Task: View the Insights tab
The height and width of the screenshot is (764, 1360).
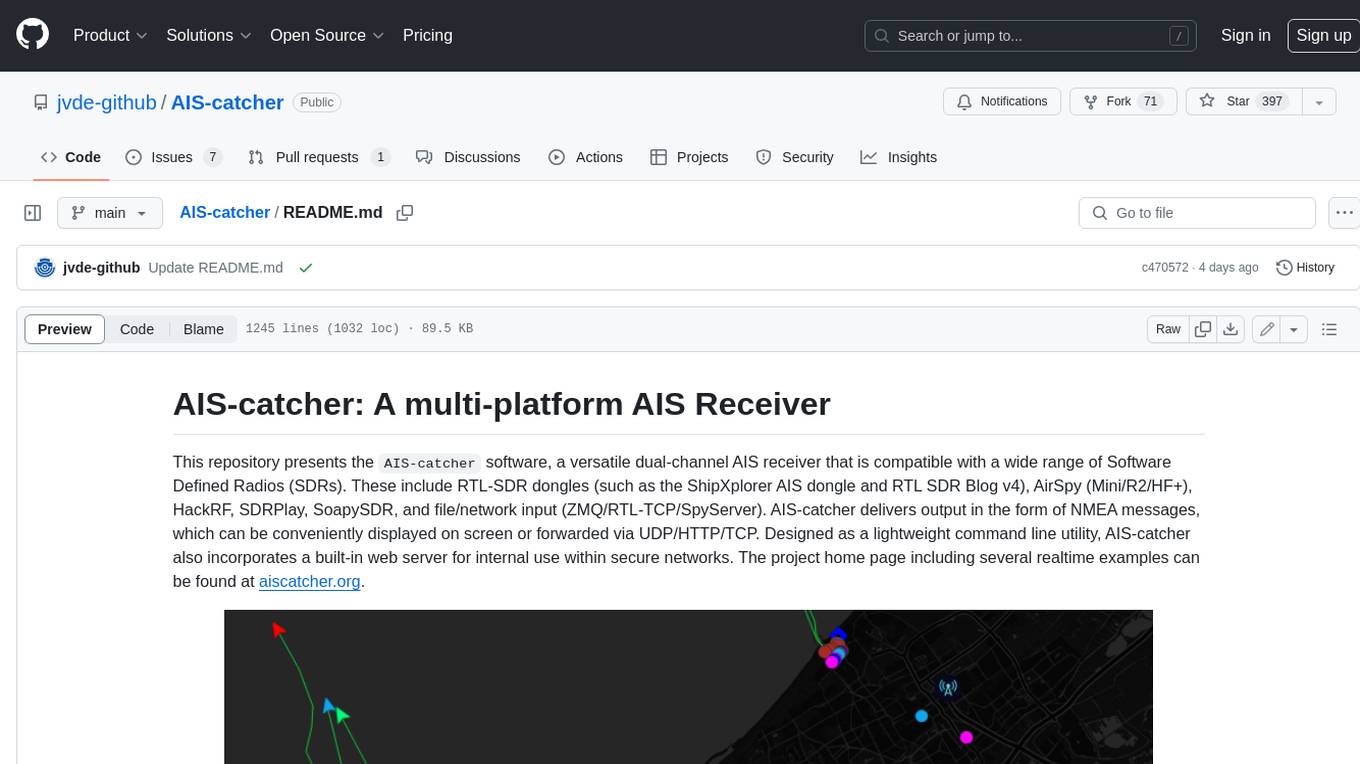Action: pos(899,157)
